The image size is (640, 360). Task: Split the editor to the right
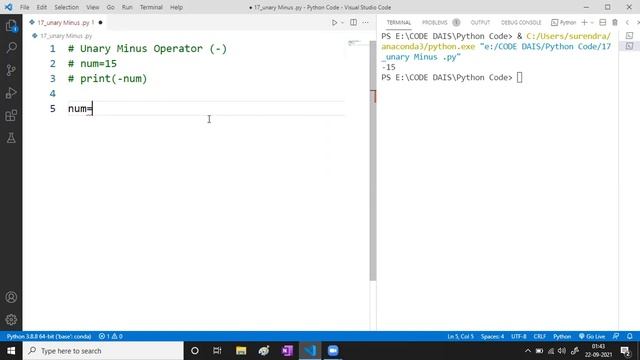(x=353, y=22)
